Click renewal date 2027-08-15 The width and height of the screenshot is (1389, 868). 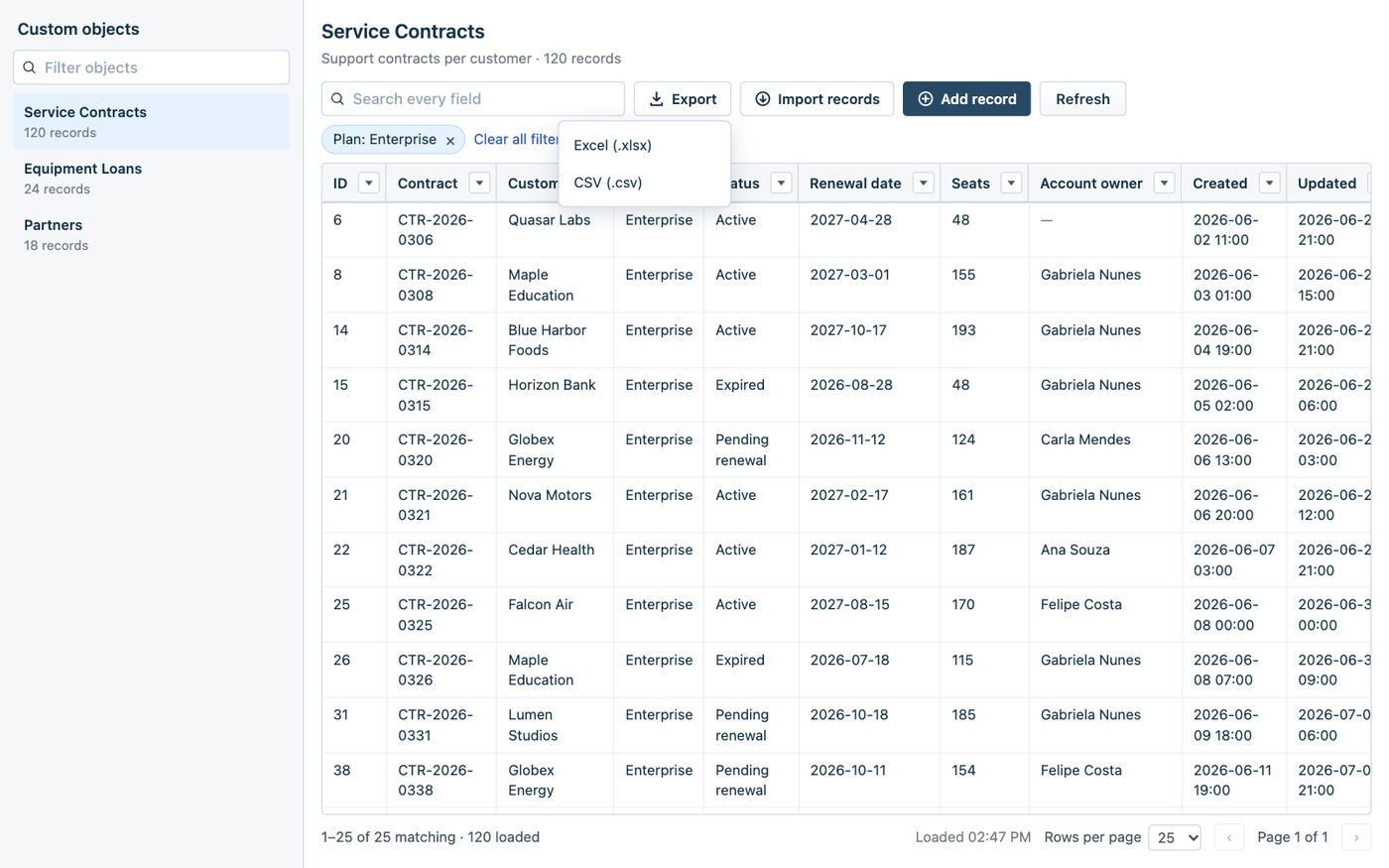[849, 604]
